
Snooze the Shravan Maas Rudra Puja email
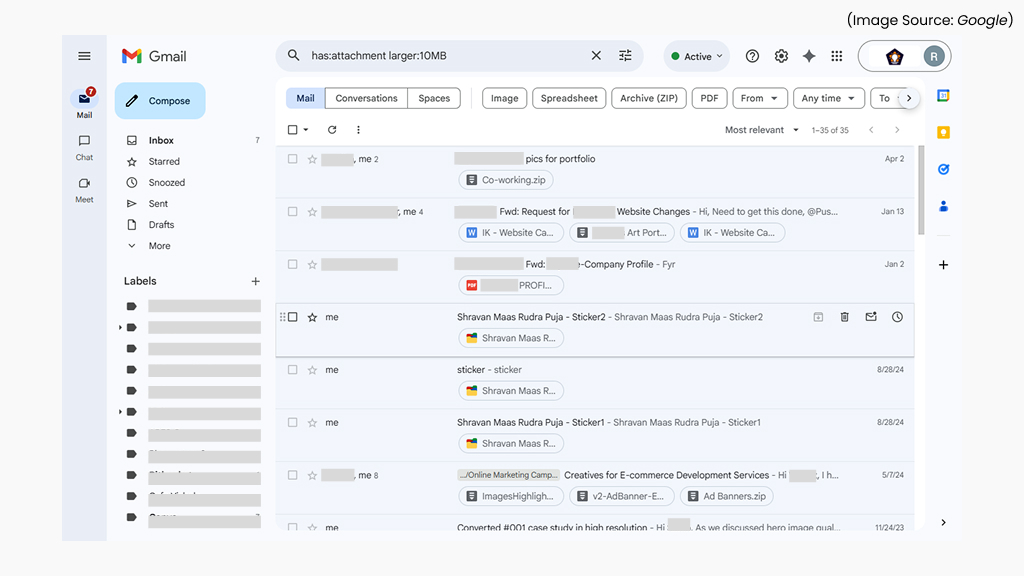coord(897,317)
